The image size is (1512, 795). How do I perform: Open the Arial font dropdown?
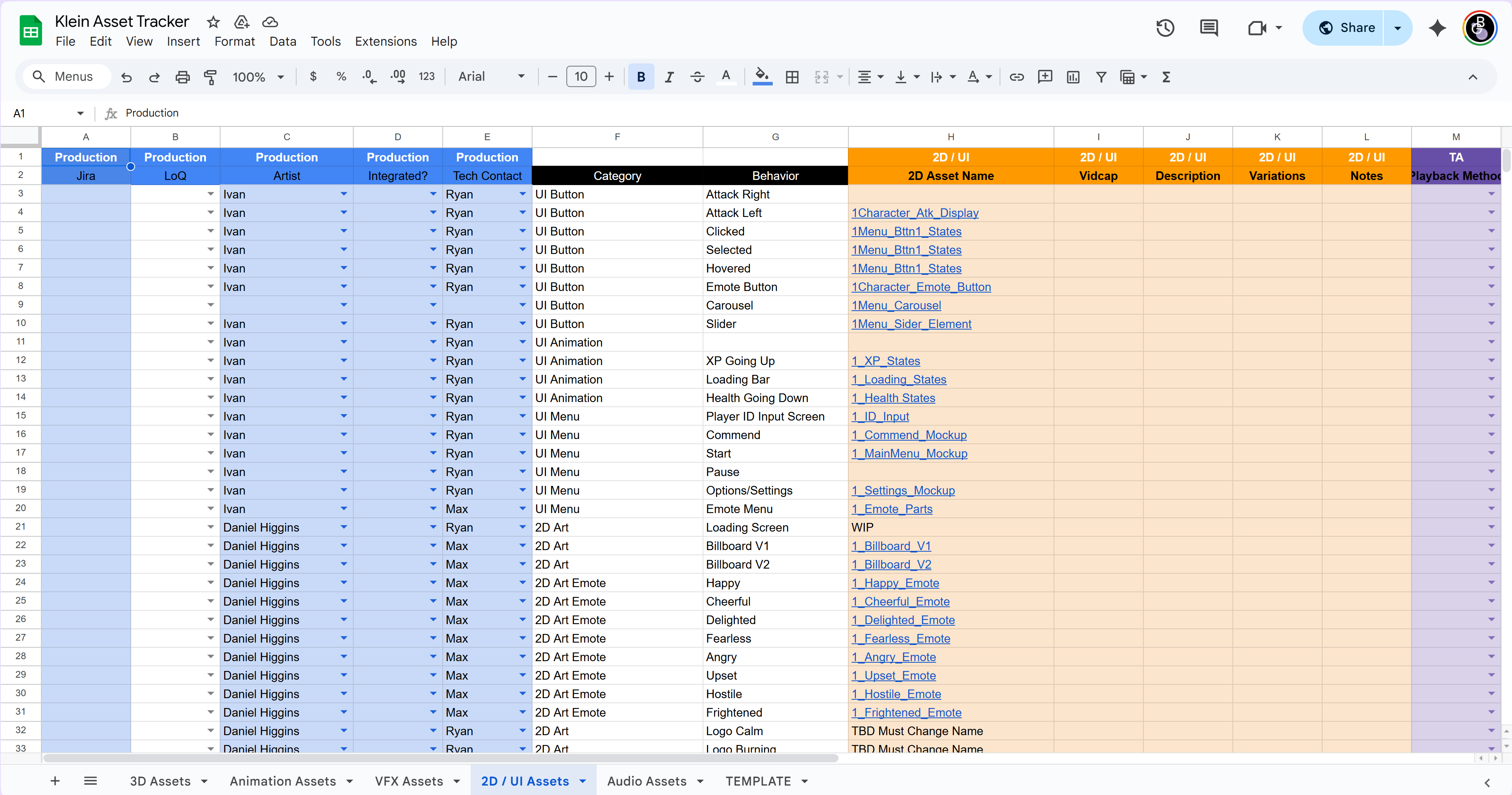(x=491, y=77)
